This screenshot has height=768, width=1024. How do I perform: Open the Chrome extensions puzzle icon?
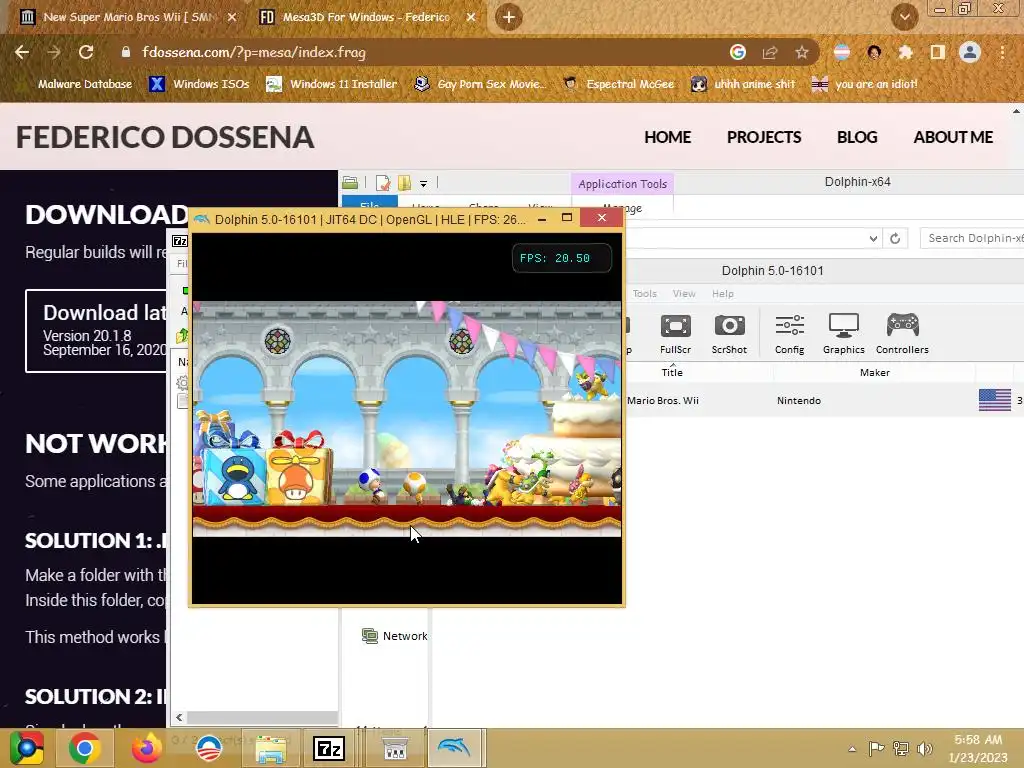[906, 52]
